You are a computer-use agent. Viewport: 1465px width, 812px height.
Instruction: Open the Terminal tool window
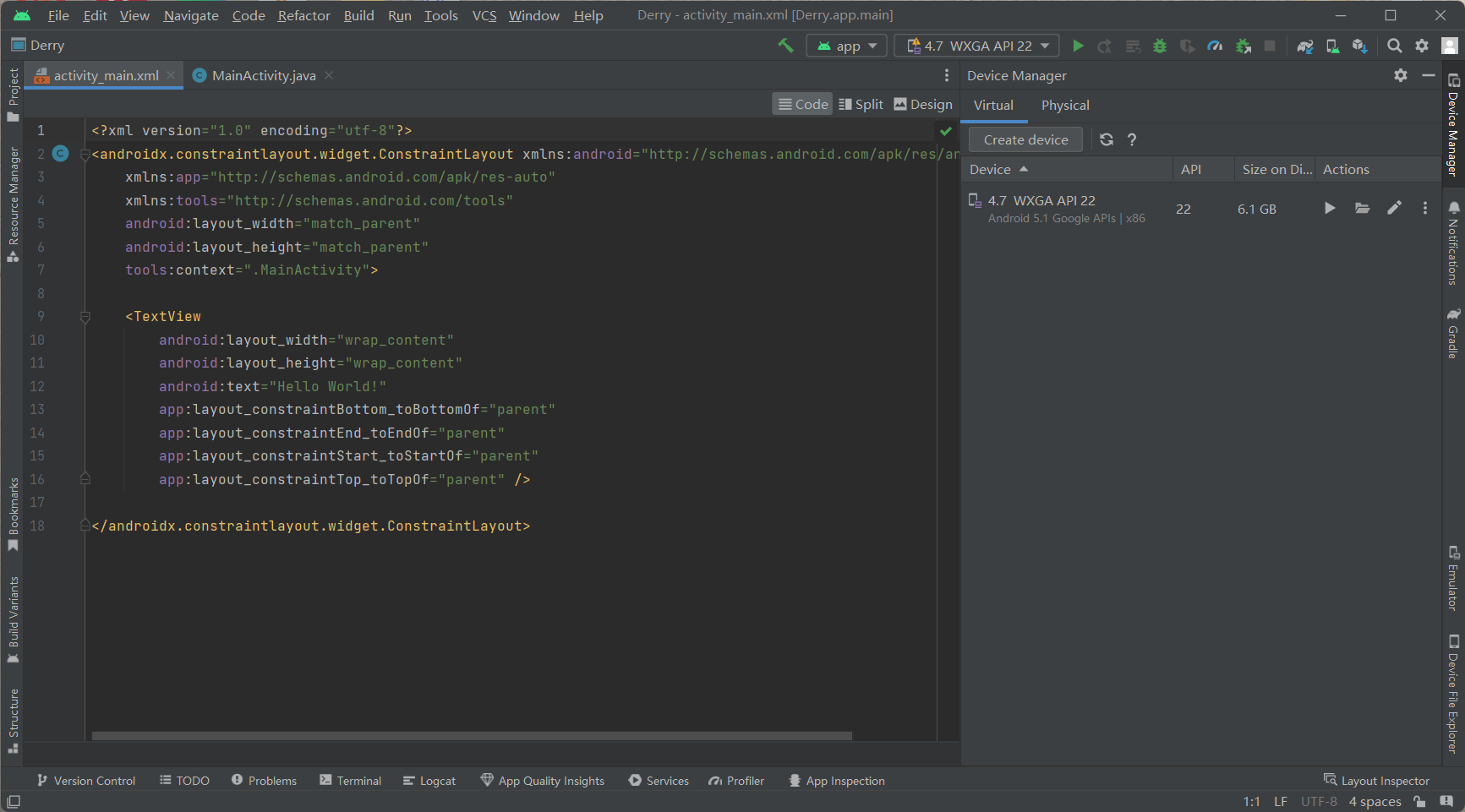click(x=350, y=781)
